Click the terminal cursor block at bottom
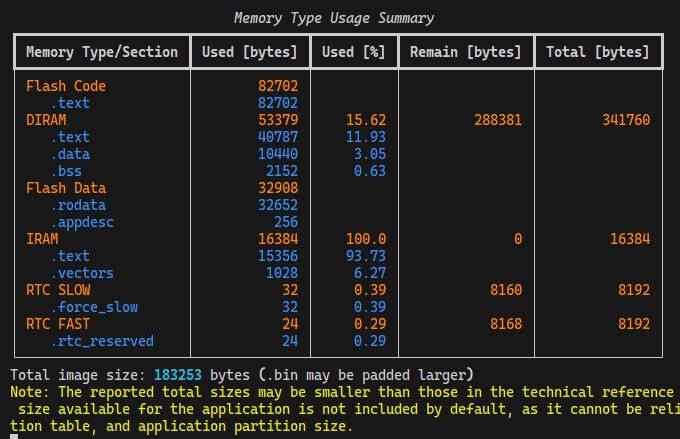This screenshot has width=680, height=439. pos(14,436)
